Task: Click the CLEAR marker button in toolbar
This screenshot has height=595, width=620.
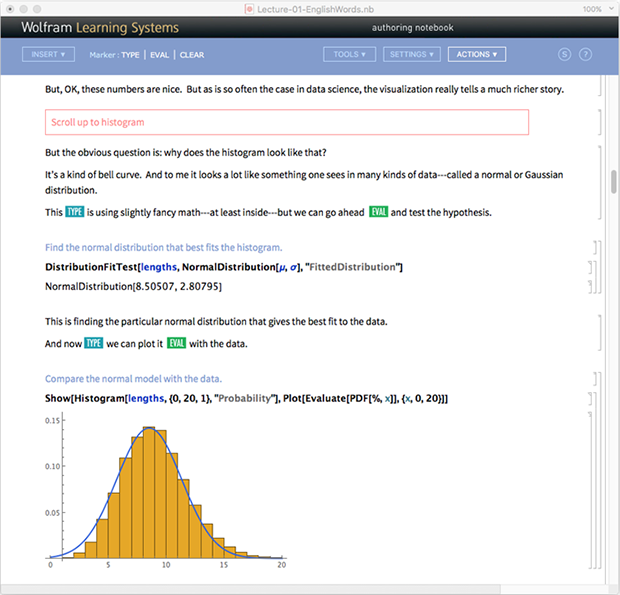Action: [192, 55]
